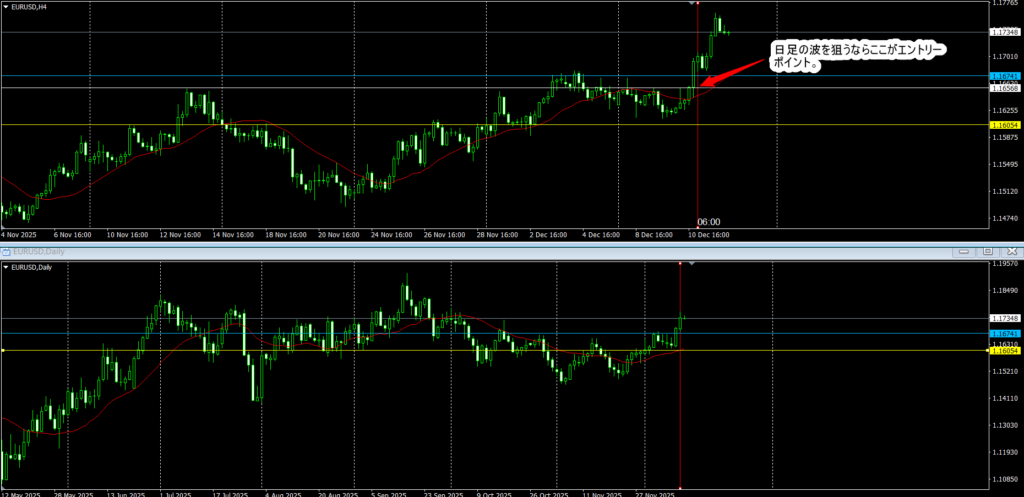Click the yellow line left handle on Daily chart
The height and width of the screenshot is (497, 1024).
click(3, 350)
